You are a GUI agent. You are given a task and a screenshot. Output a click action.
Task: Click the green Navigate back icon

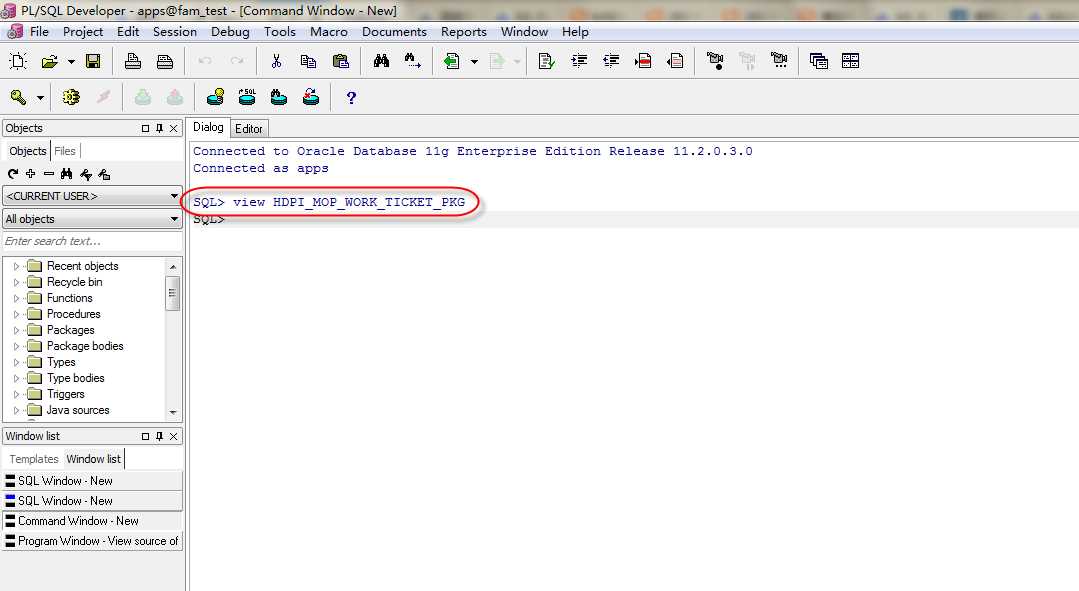click(451, 61)
